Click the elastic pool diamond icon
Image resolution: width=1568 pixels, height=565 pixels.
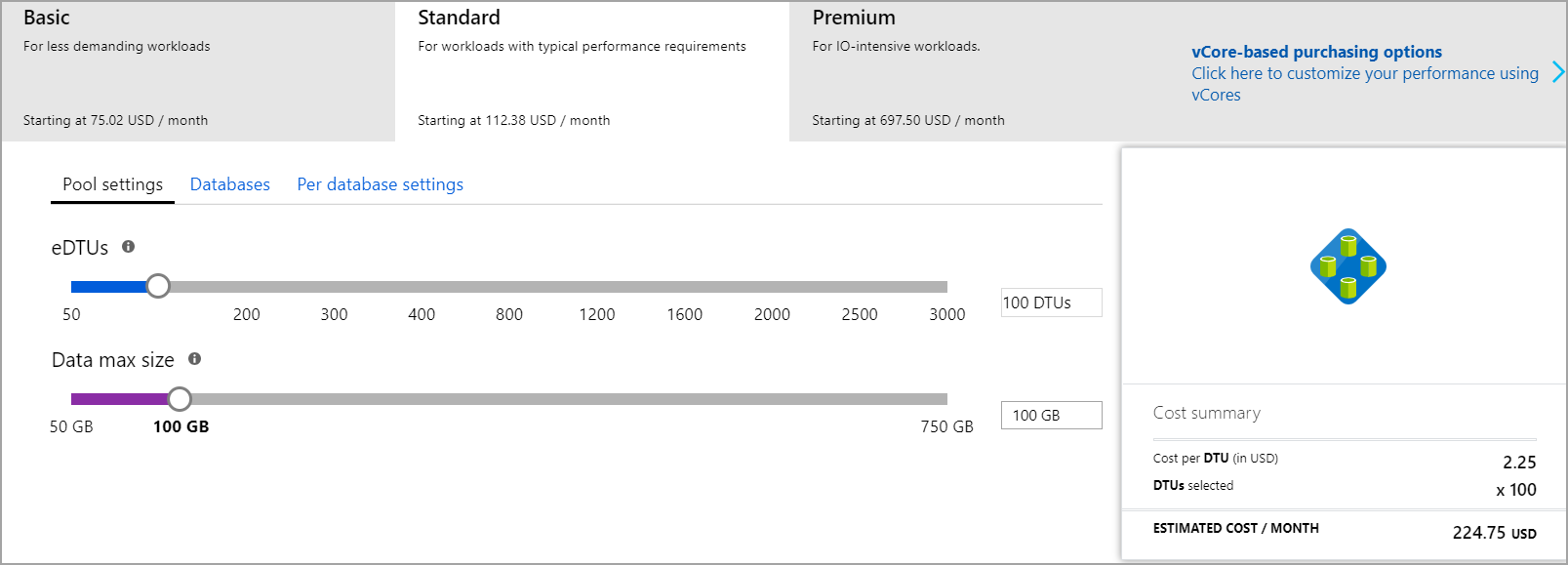(x=1347, y=266)
